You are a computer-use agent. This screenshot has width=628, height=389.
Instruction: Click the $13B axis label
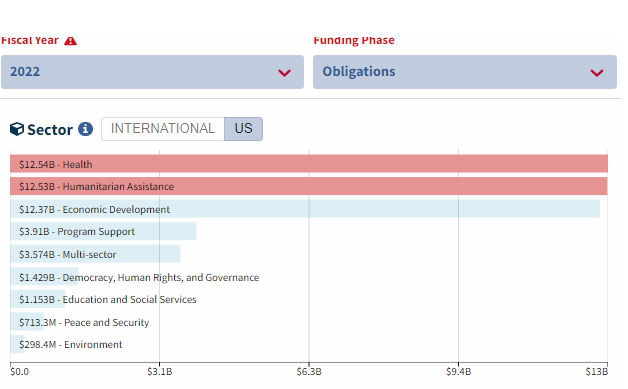597,372
